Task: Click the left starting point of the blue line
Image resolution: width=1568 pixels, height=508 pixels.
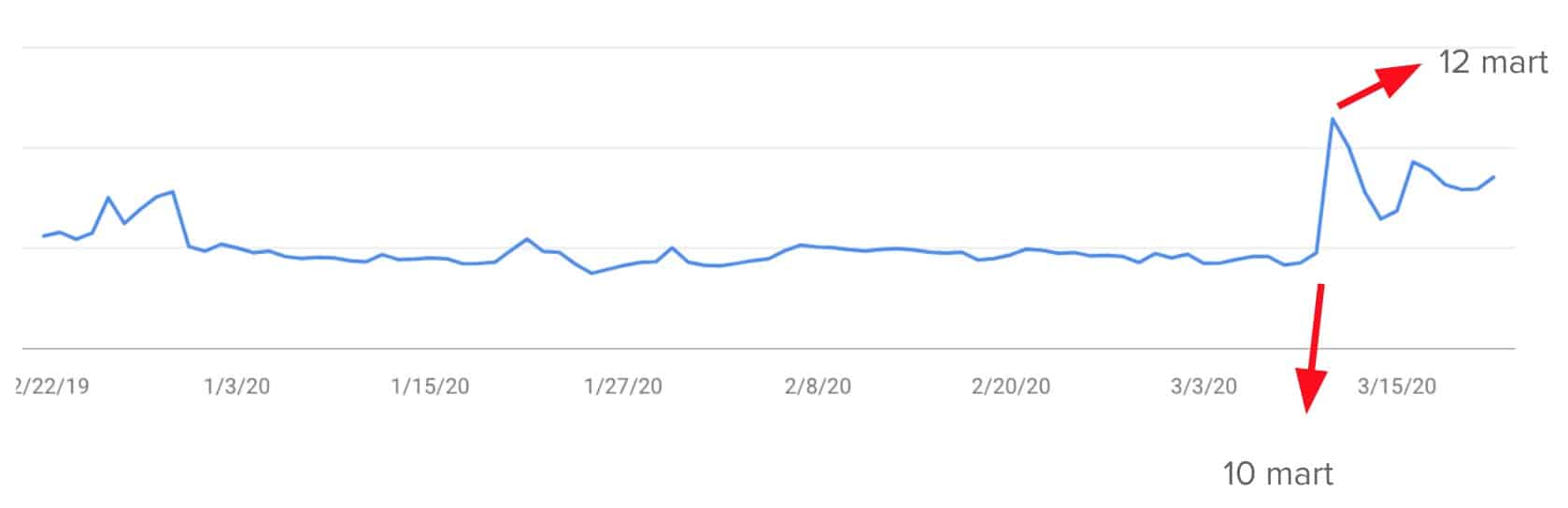Action: (x=43, y=236)
